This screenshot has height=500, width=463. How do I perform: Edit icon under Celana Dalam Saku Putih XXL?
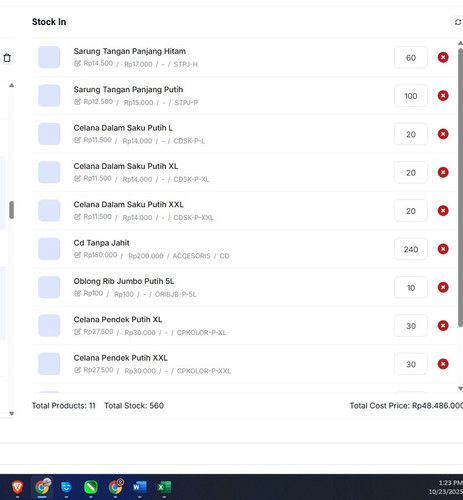[77, 217]
